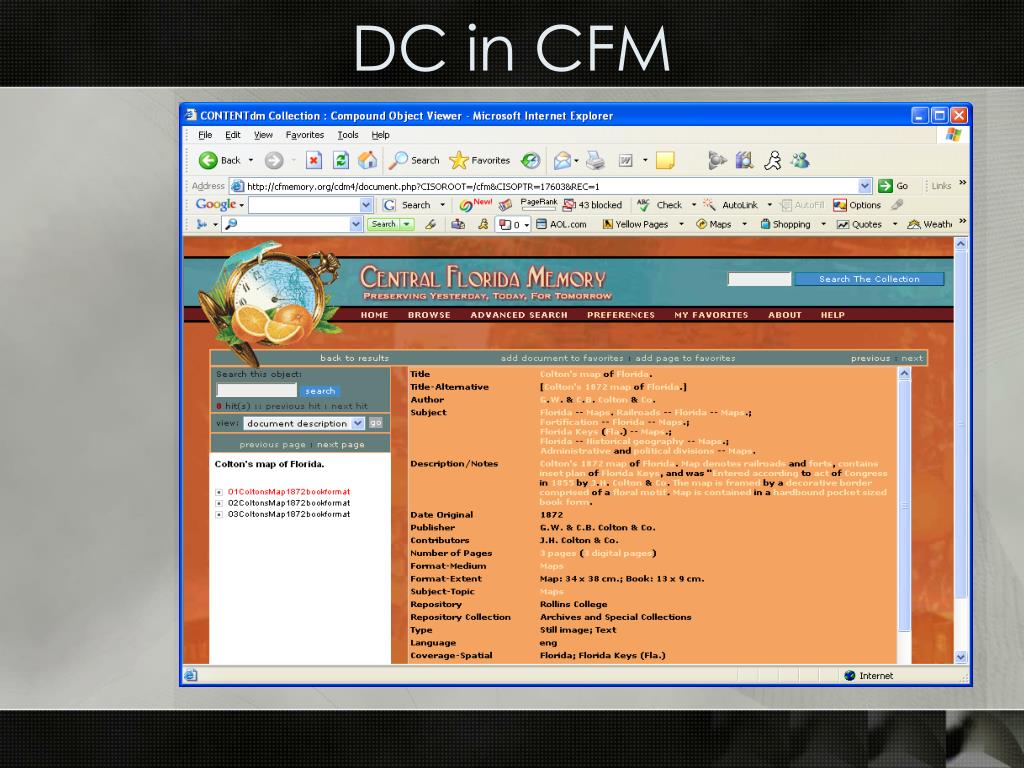Viewport: 1024px width, 768px height.
Task: Expand the green Search button dropdown arrow
Action: click(x=407, y=224)
